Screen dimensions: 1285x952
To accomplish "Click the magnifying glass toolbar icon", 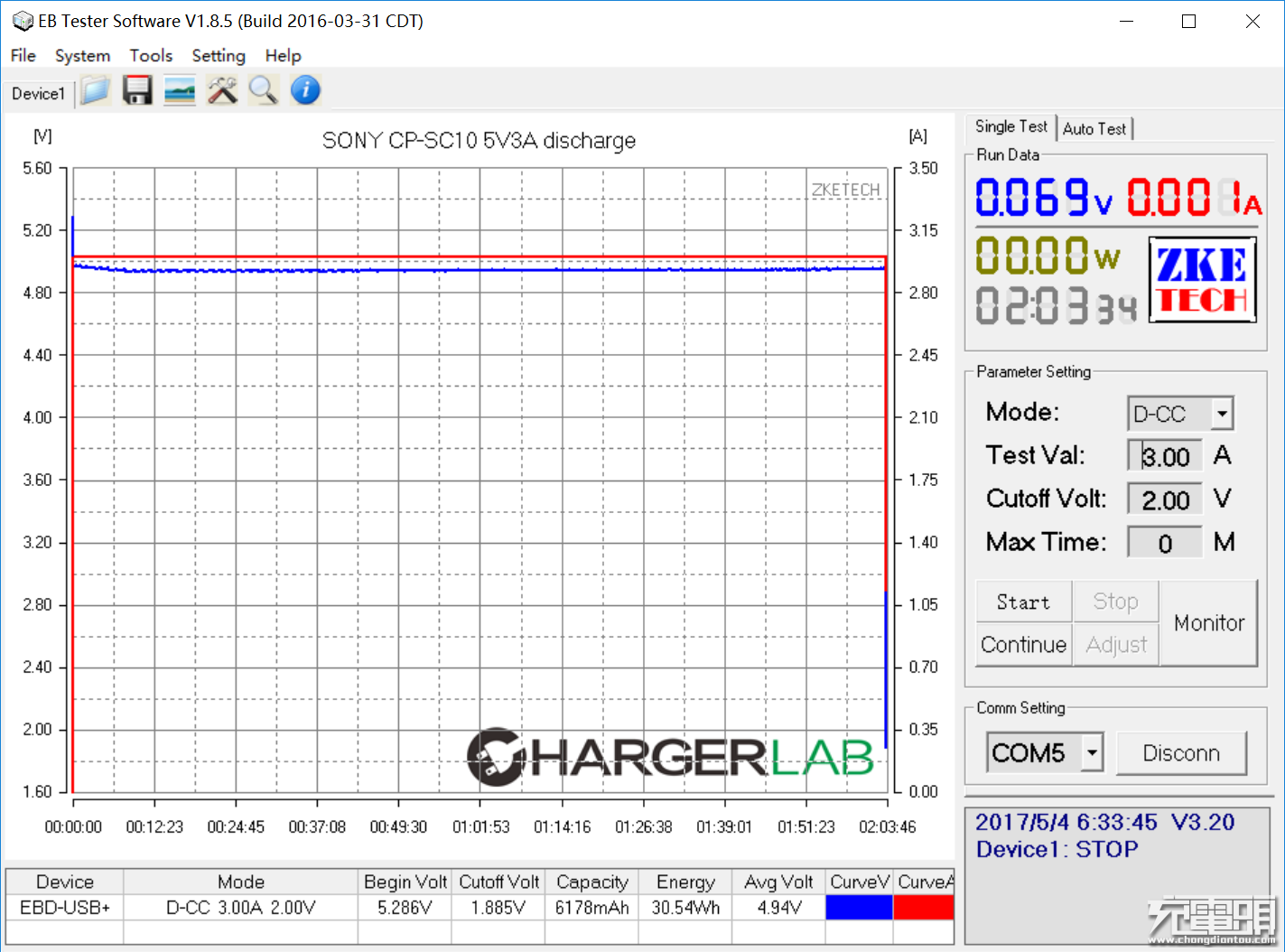I will 264,90.
